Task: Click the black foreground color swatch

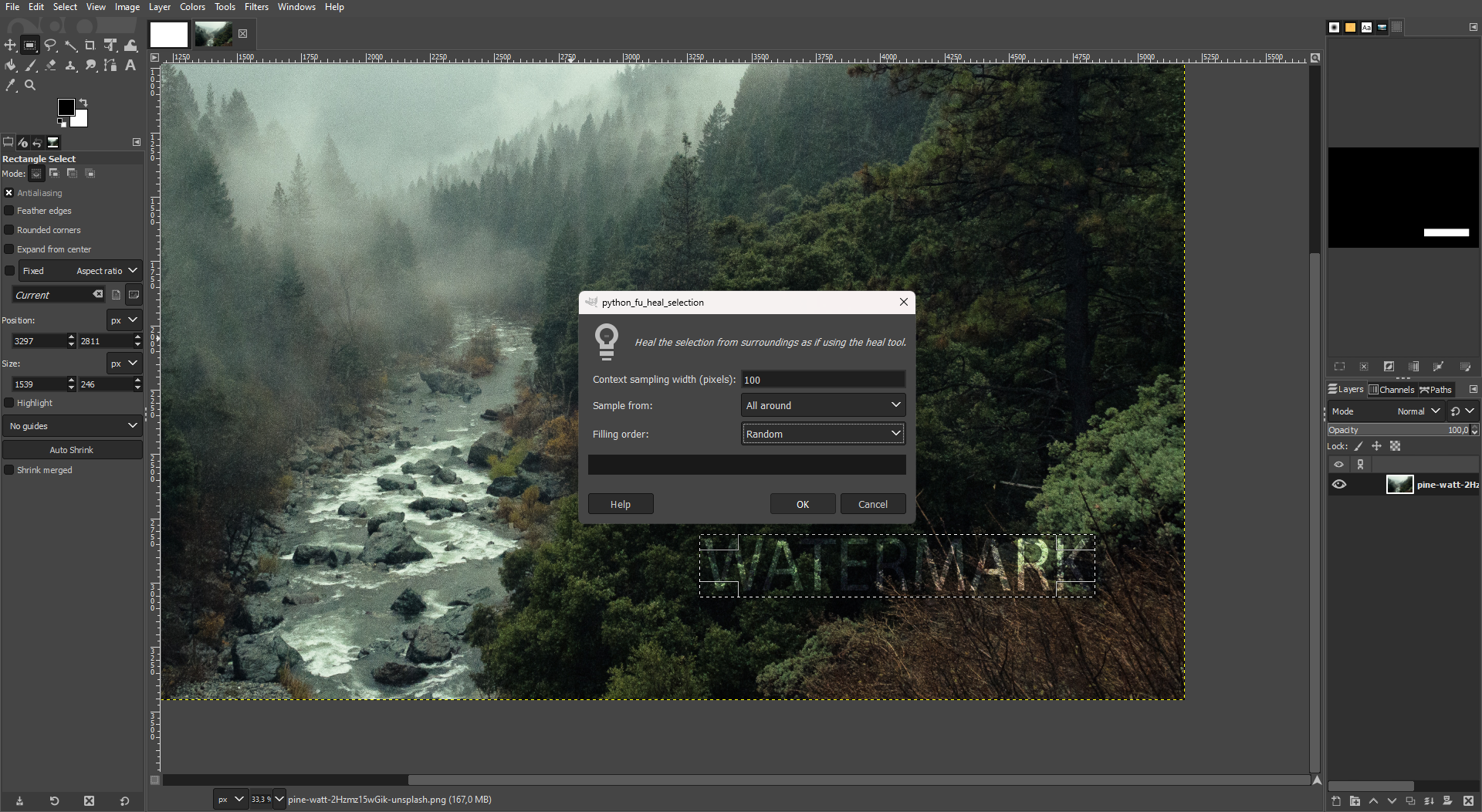Action: (66, 107)
